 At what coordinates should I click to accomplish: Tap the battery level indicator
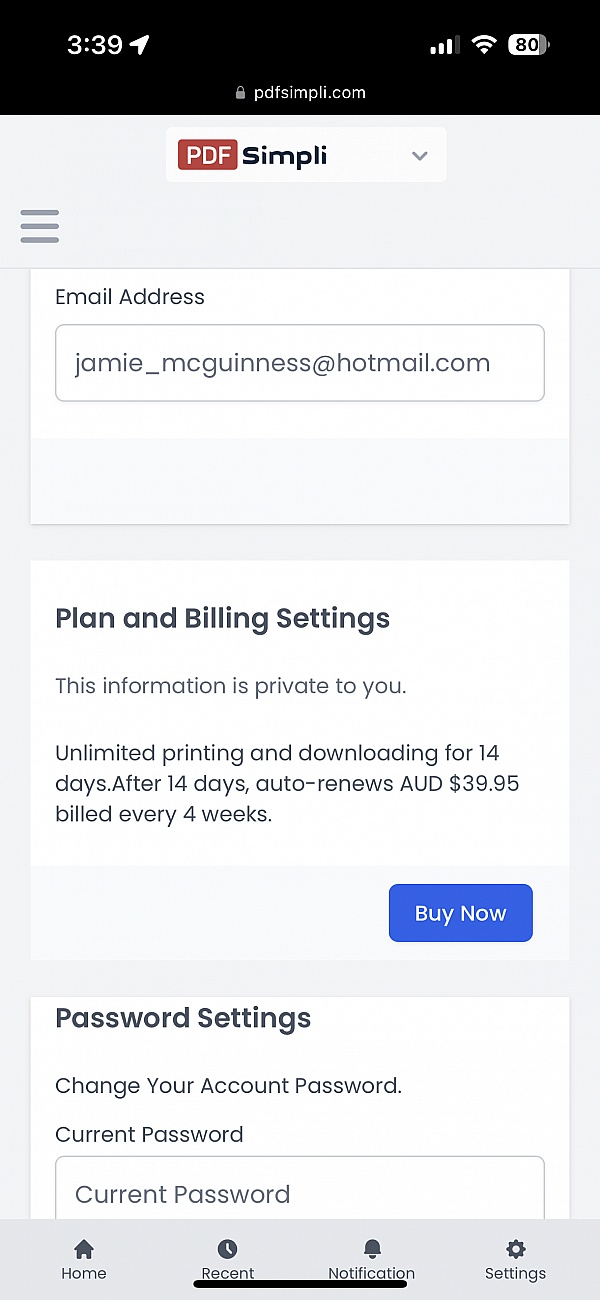tap(528, 45)
